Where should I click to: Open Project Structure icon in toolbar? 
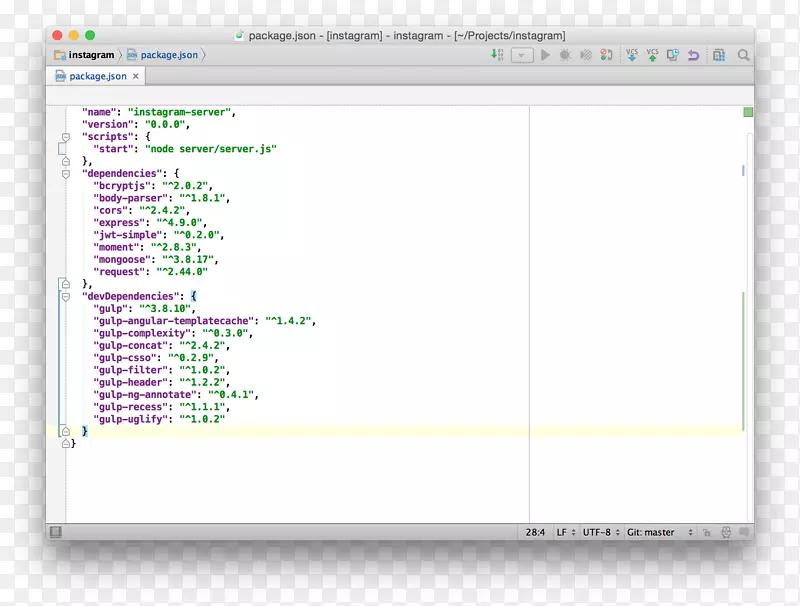719,56
